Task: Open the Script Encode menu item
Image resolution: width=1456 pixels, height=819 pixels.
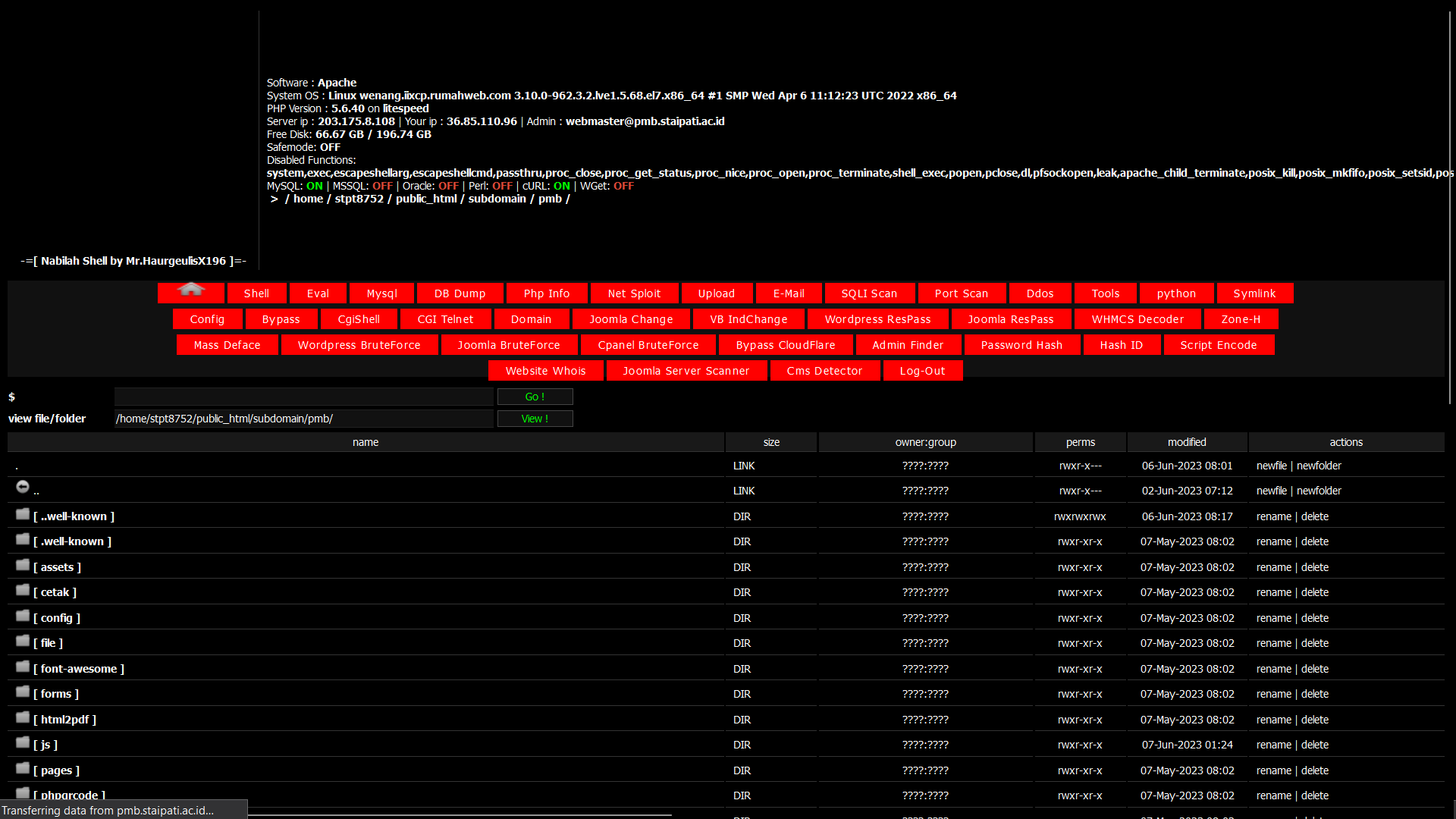Action: [x=1219, y=345]
